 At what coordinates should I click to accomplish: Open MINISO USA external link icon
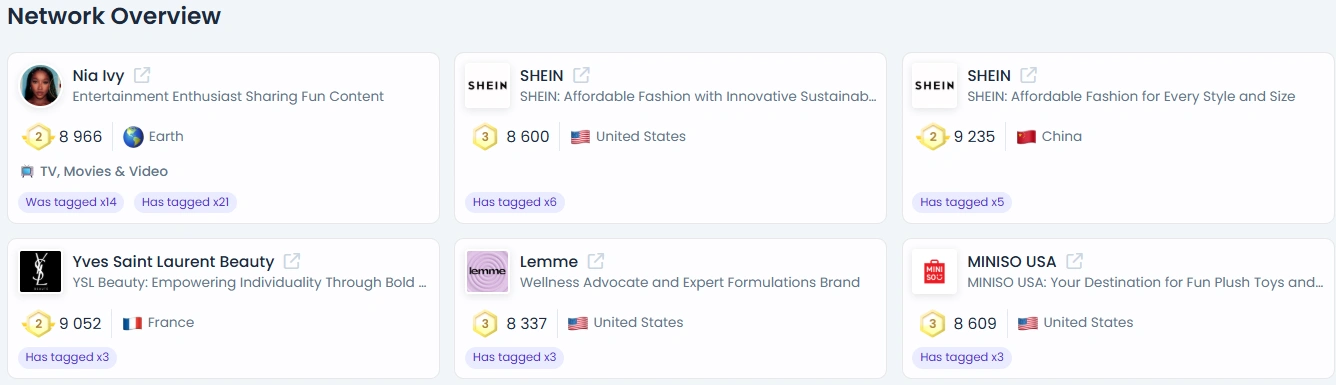click(x=1074, y=261)
